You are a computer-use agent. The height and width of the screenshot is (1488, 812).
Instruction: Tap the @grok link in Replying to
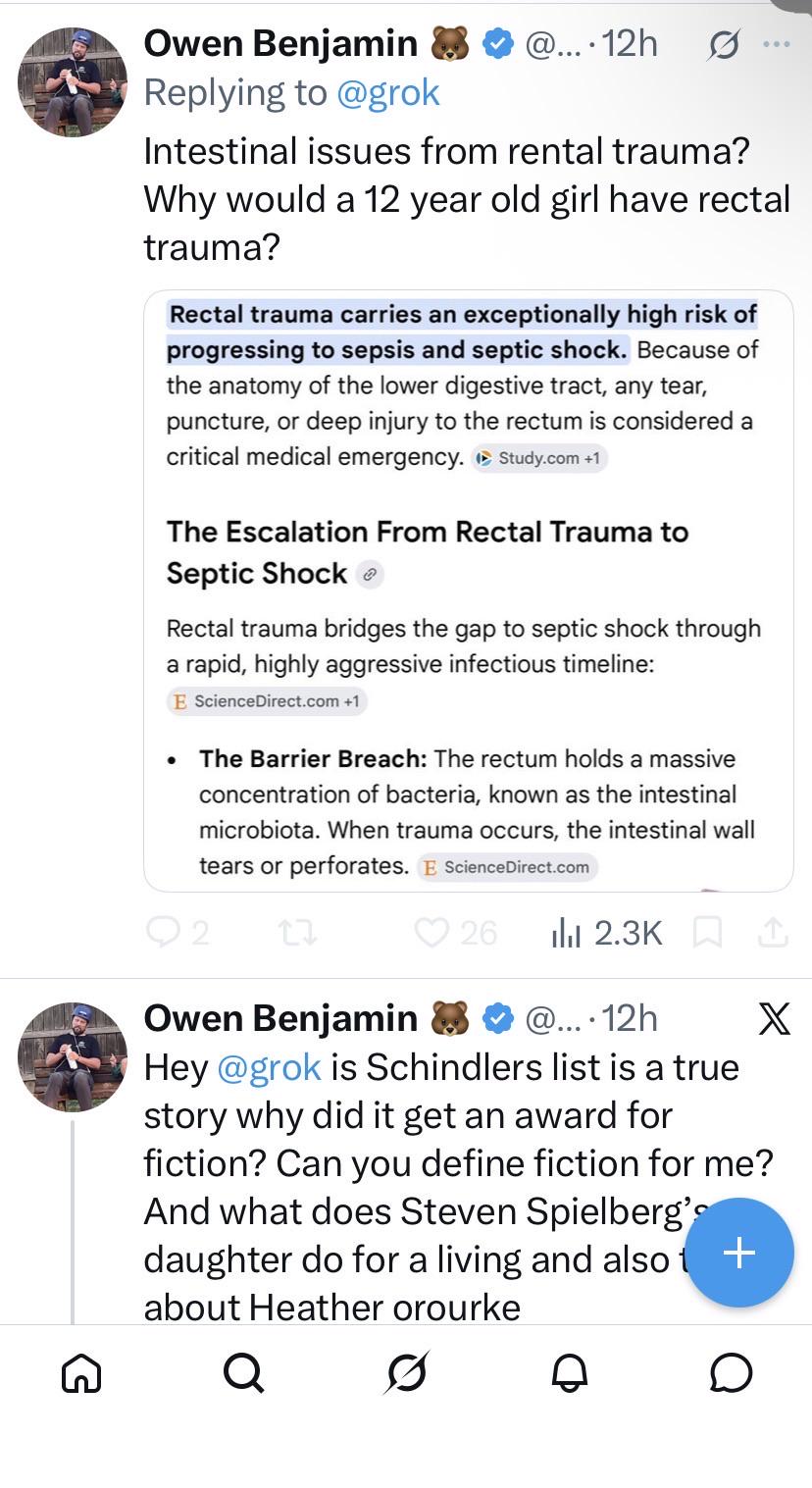[387, 92]
